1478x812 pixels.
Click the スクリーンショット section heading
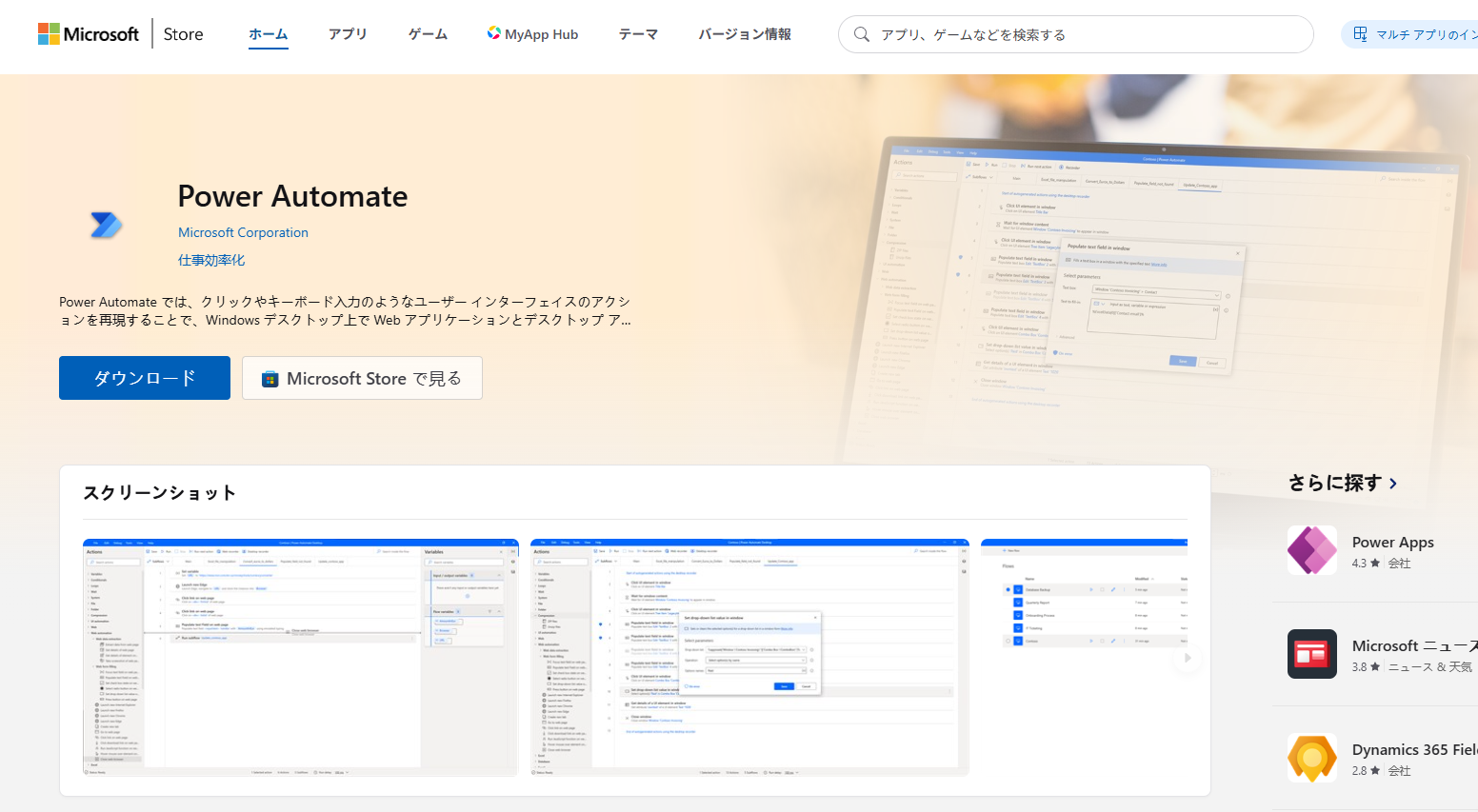160,492
